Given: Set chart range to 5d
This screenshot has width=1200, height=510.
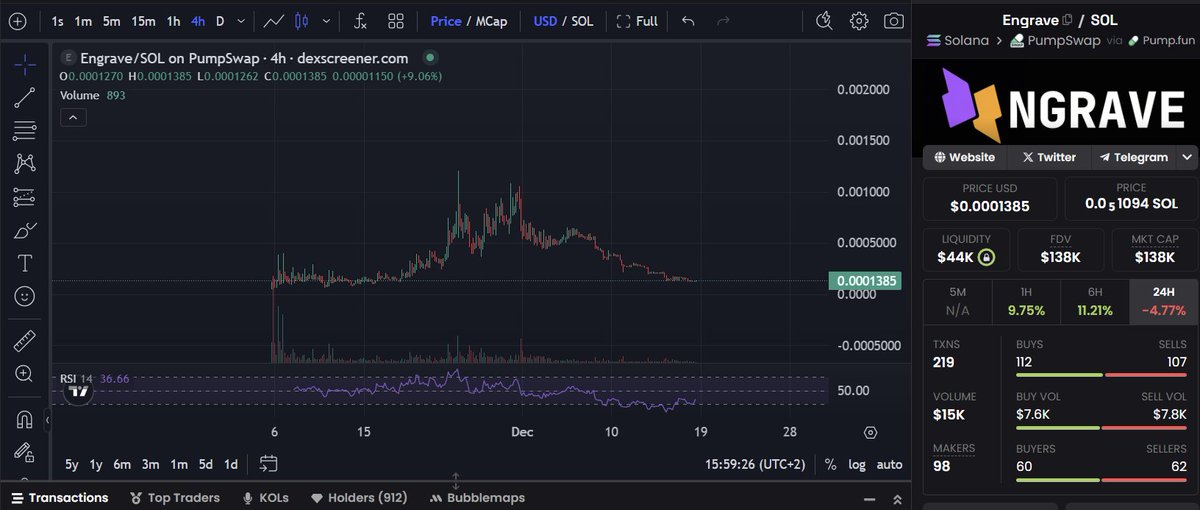Looking at the screenshot, I should coord(204,465).
